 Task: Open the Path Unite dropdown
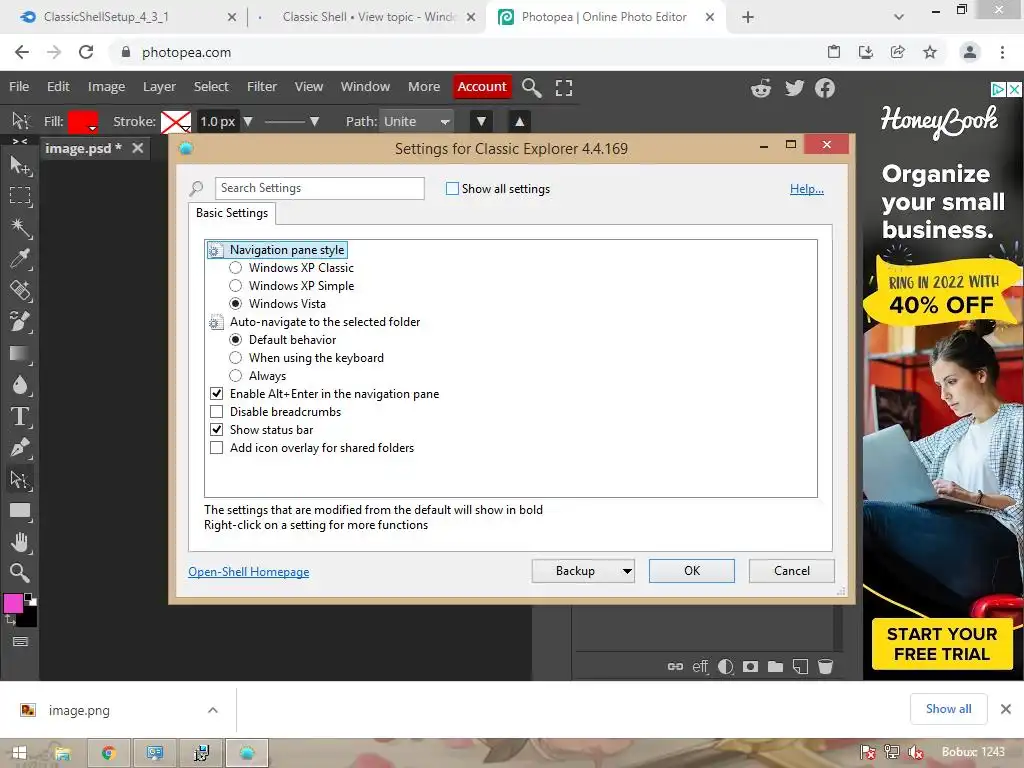pyautogui.click(x=417, y=121)
